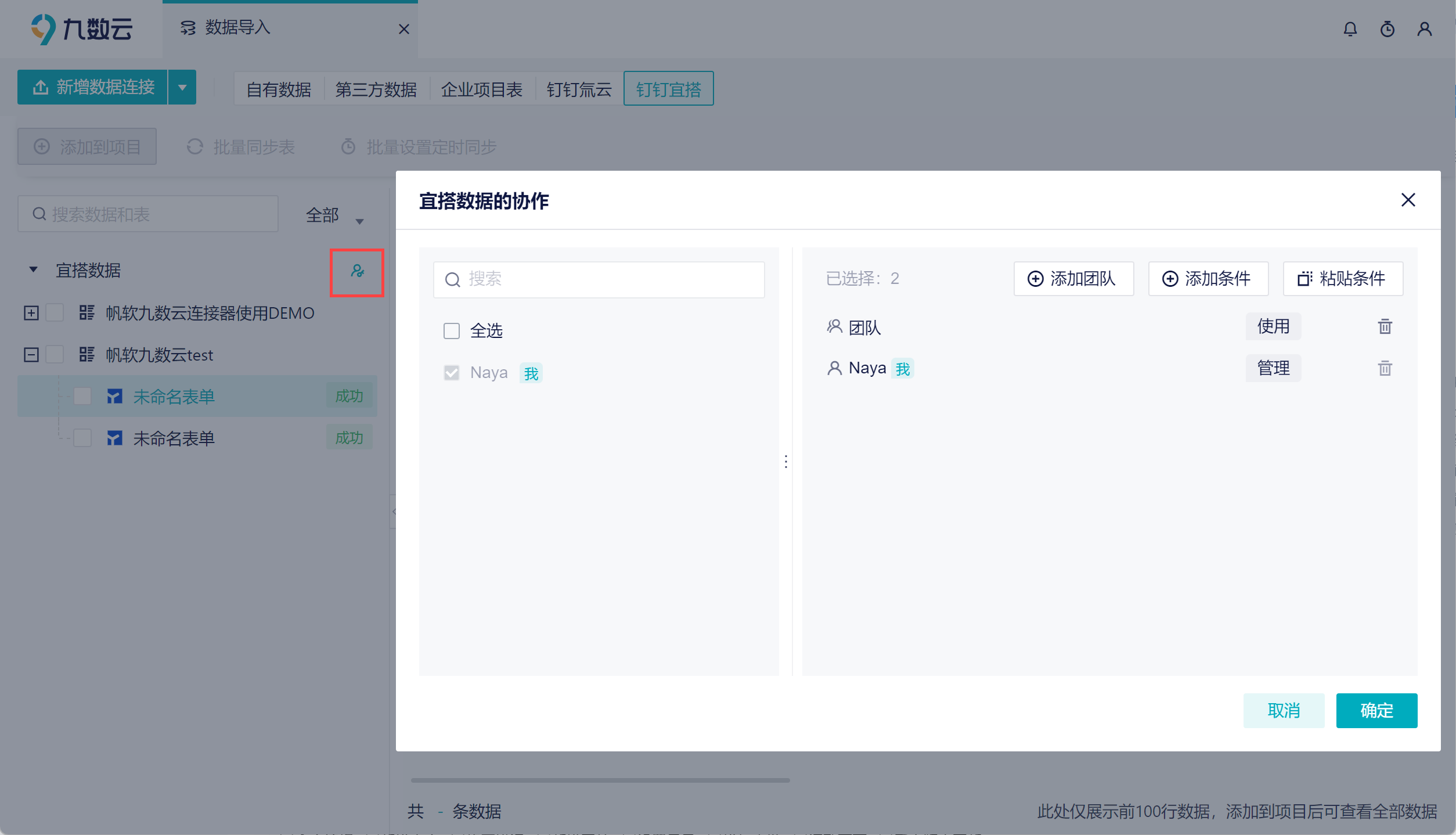Click the collaboration icon beside 宜搭数据
The image size is (1456, 835).
pyautogui.click(x=357, y=271)
